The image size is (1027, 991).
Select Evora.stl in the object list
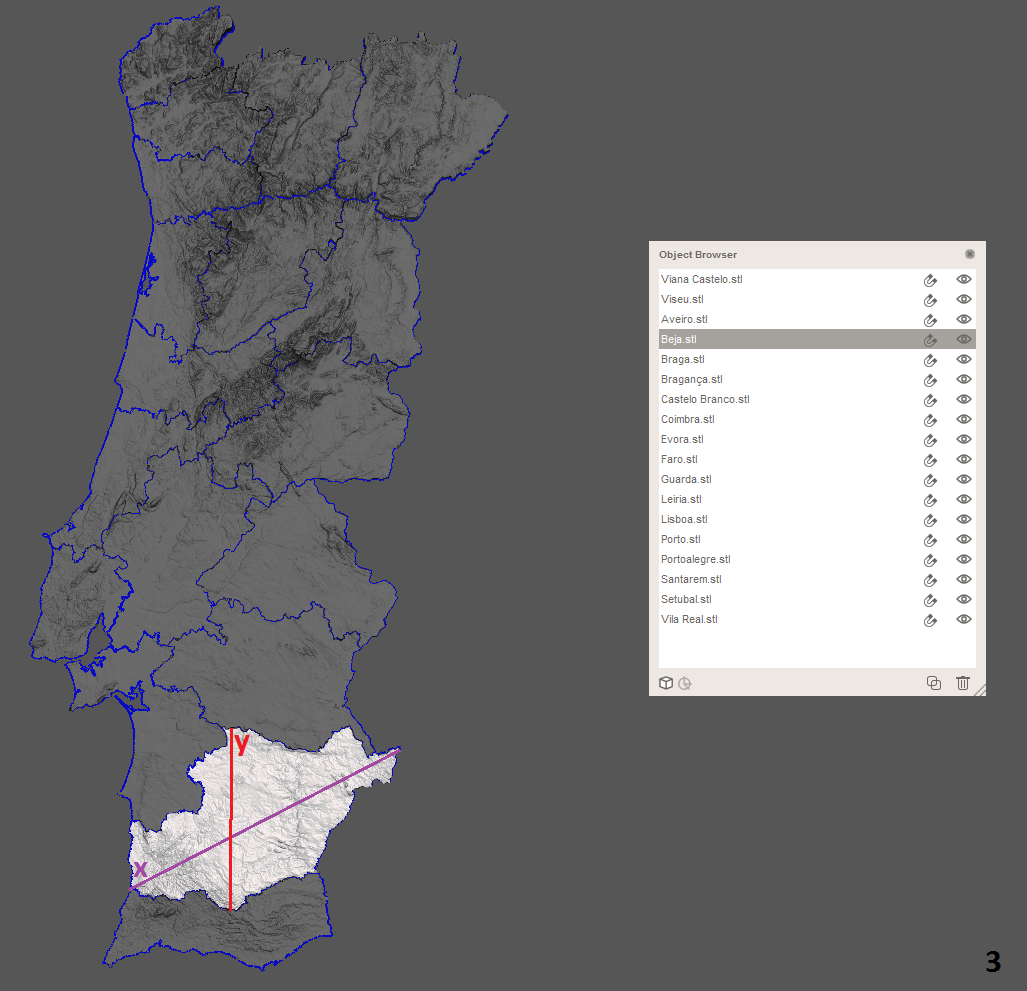682,439
